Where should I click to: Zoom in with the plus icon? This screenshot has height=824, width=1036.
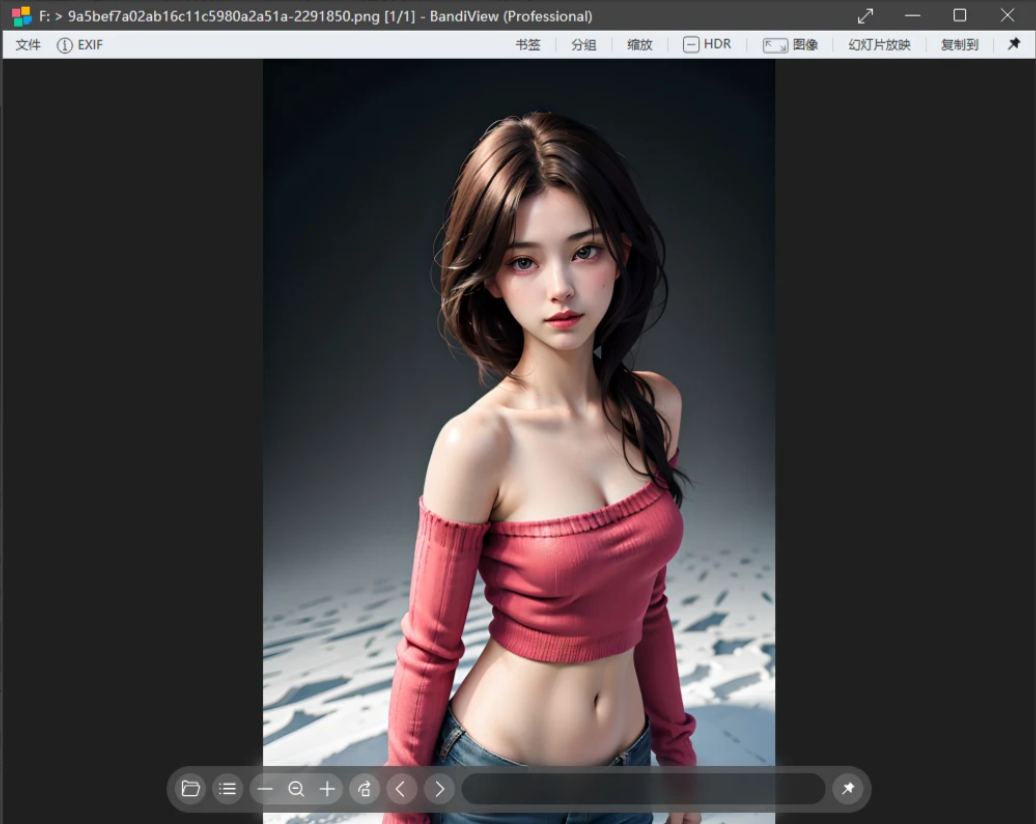327,789
